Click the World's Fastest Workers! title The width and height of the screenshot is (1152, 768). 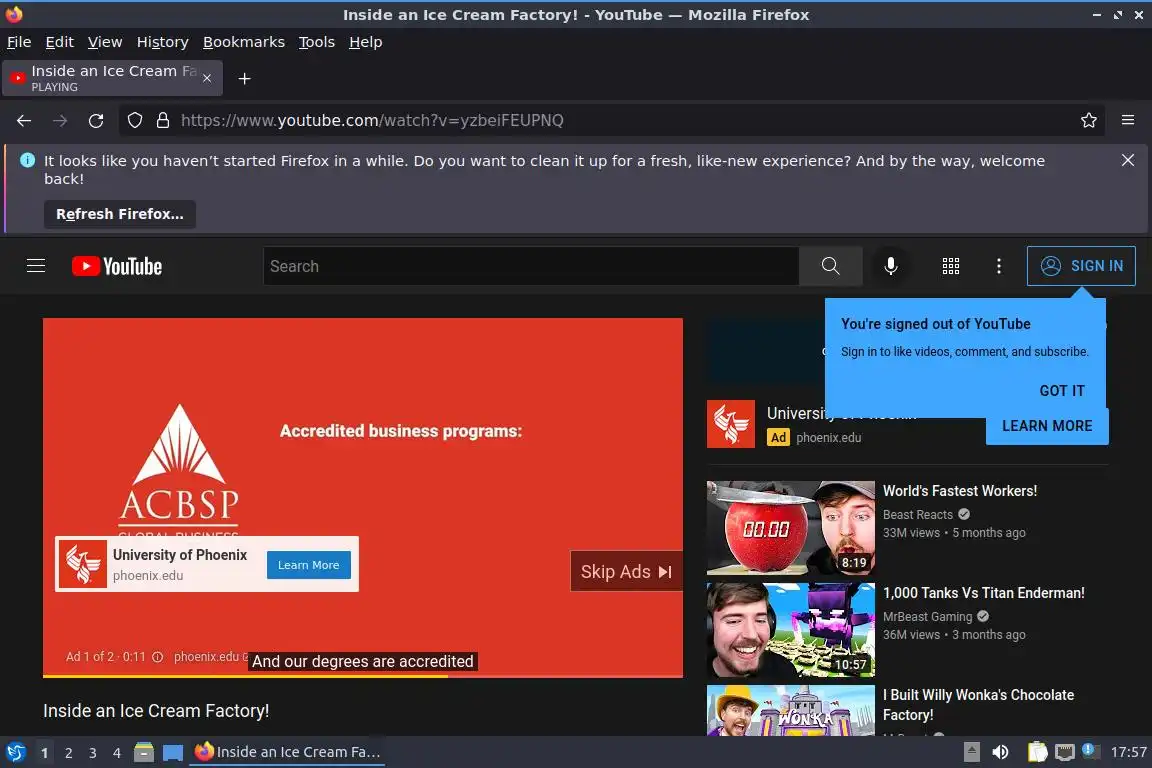pos(960,491)
